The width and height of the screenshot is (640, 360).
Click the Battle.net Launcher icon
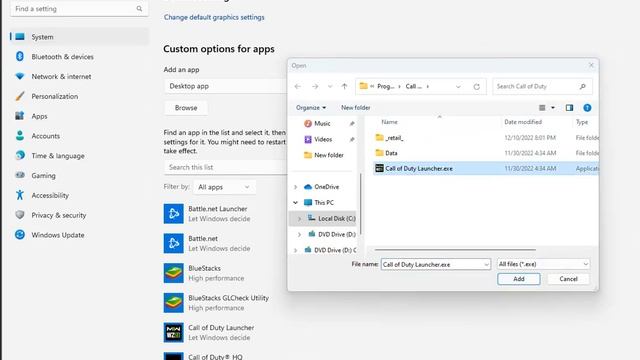coord(173,213)
